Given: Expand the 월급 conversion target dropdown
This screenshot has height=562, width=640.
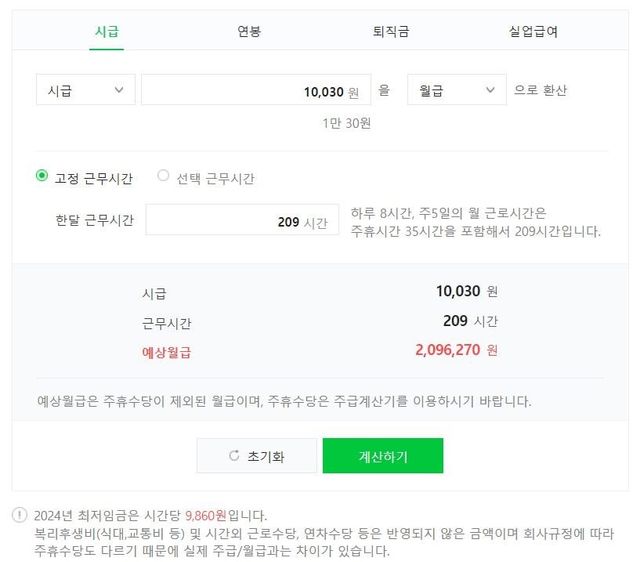Looking at the screenshot, I should (456, 90).
